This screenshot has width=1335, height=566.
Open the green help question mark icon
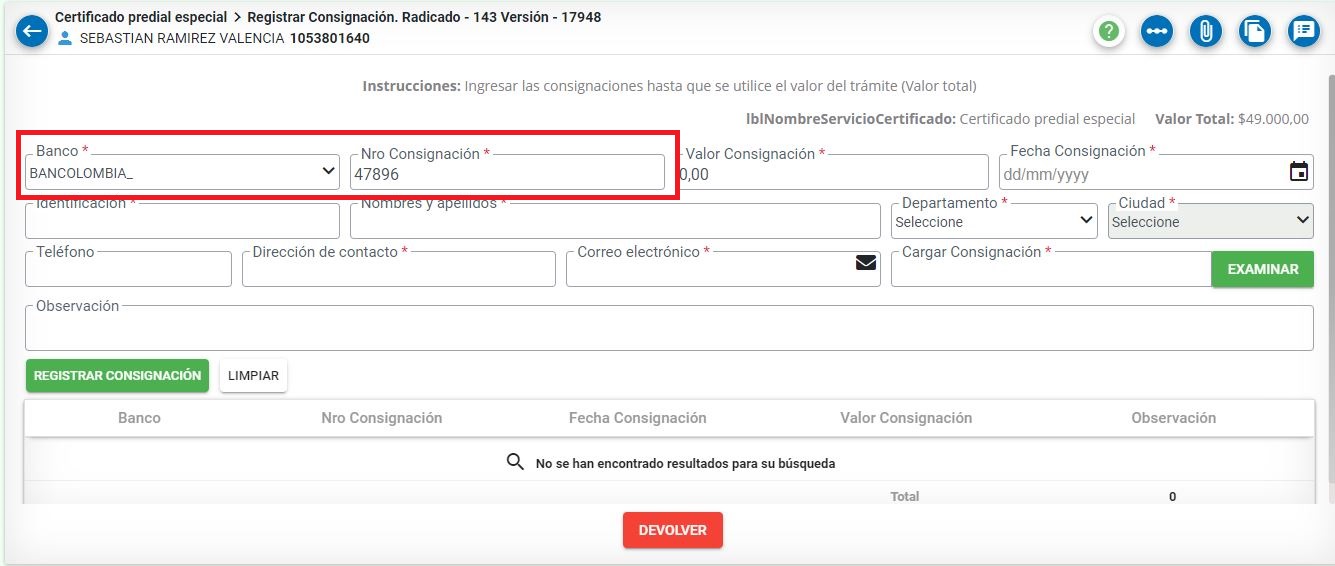(1108, 31)
